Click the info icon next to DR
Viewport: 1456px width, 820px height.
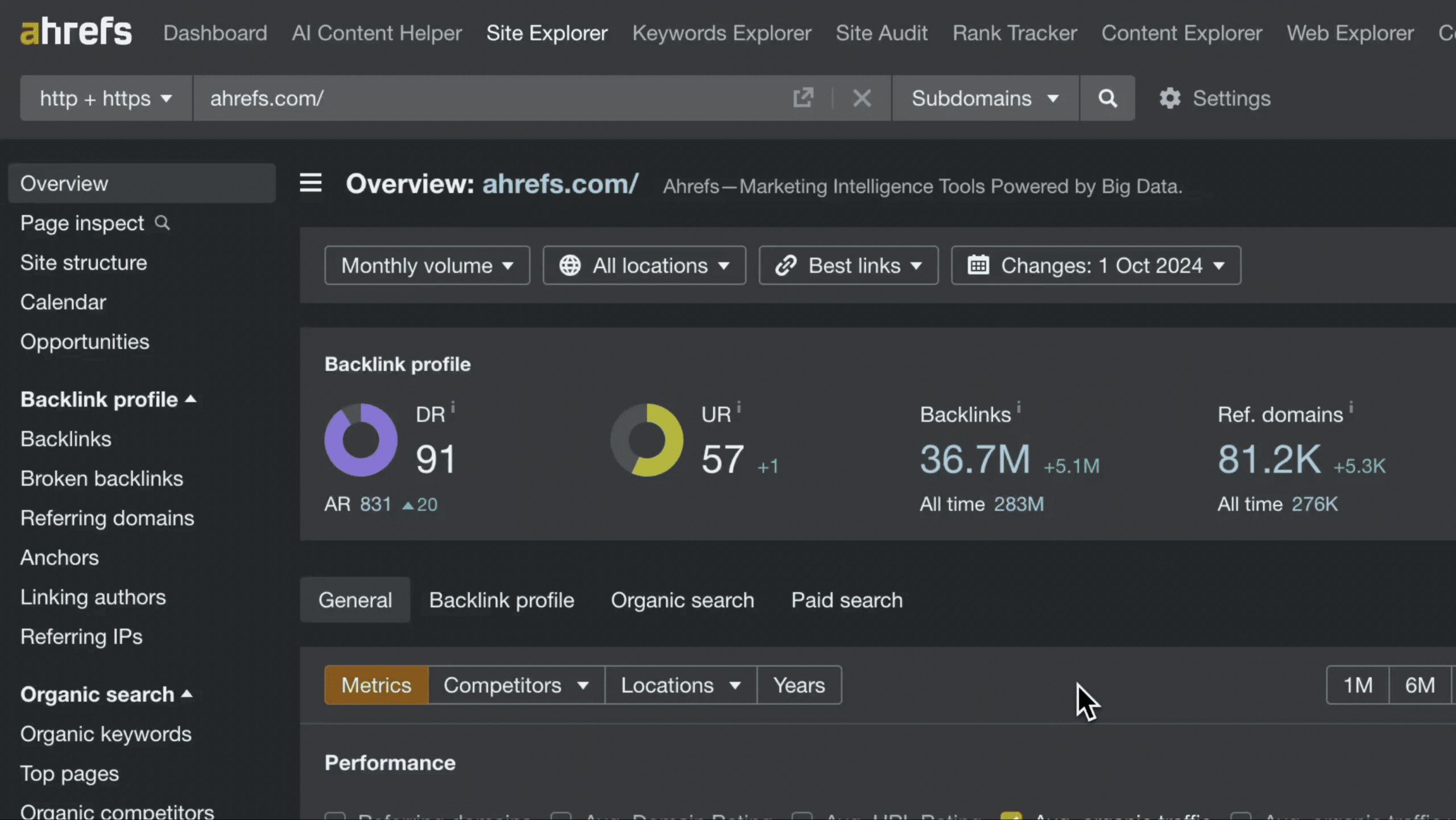coord(453,407)
